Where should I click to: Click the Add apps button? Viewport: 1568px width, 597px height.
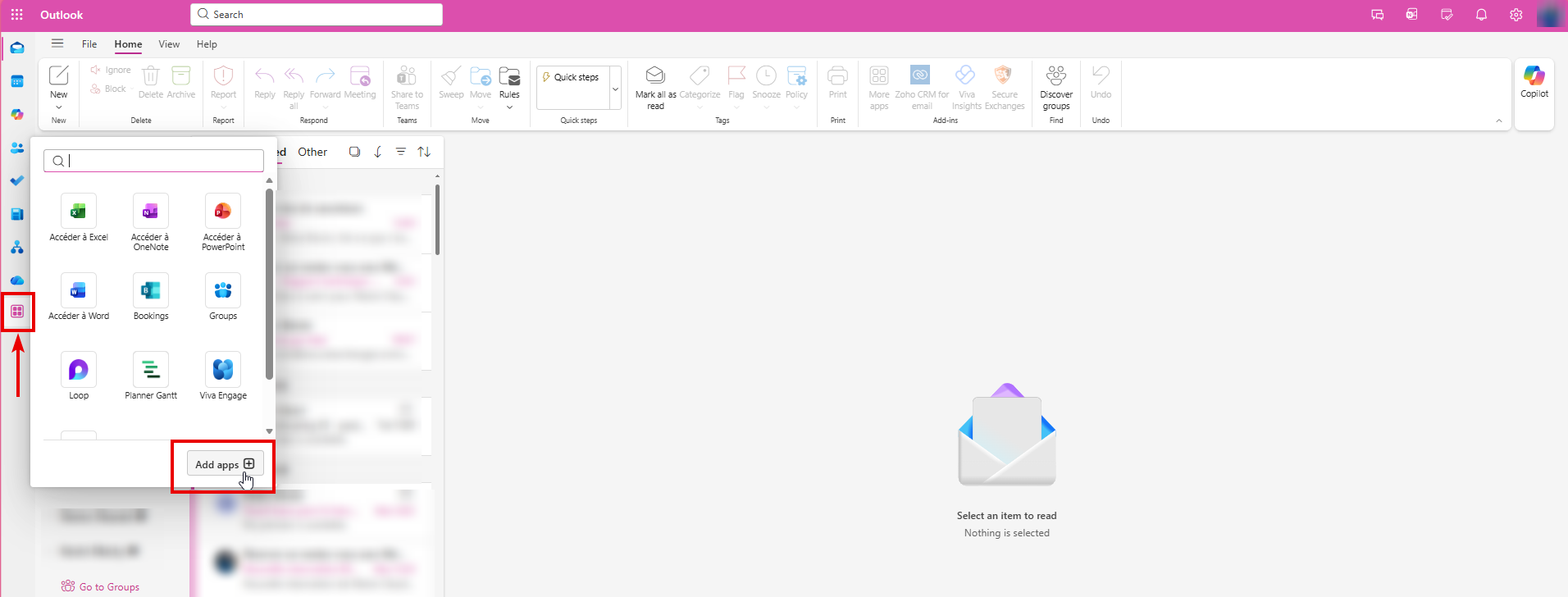[225, 464]
